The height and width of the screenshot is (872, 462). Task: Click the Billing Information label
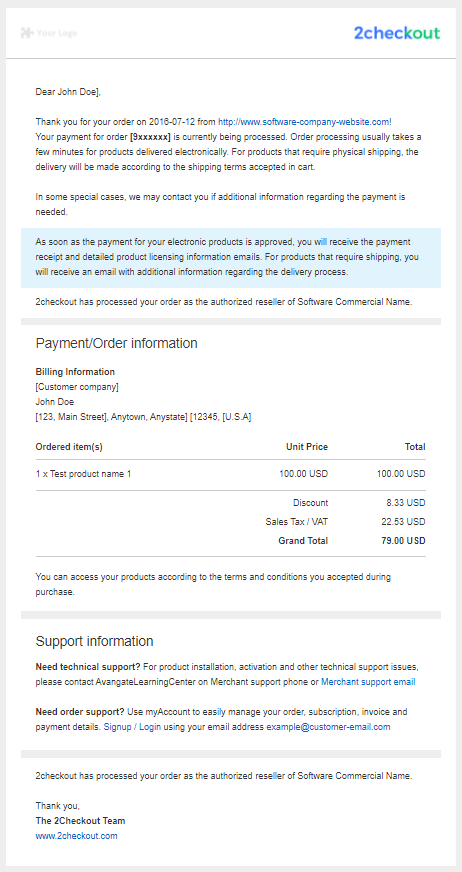click(75, 371)
